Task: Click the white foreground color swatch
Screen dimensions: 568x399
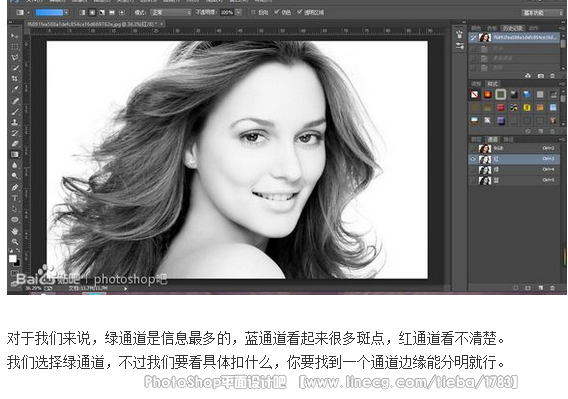Action: [12, 258]
